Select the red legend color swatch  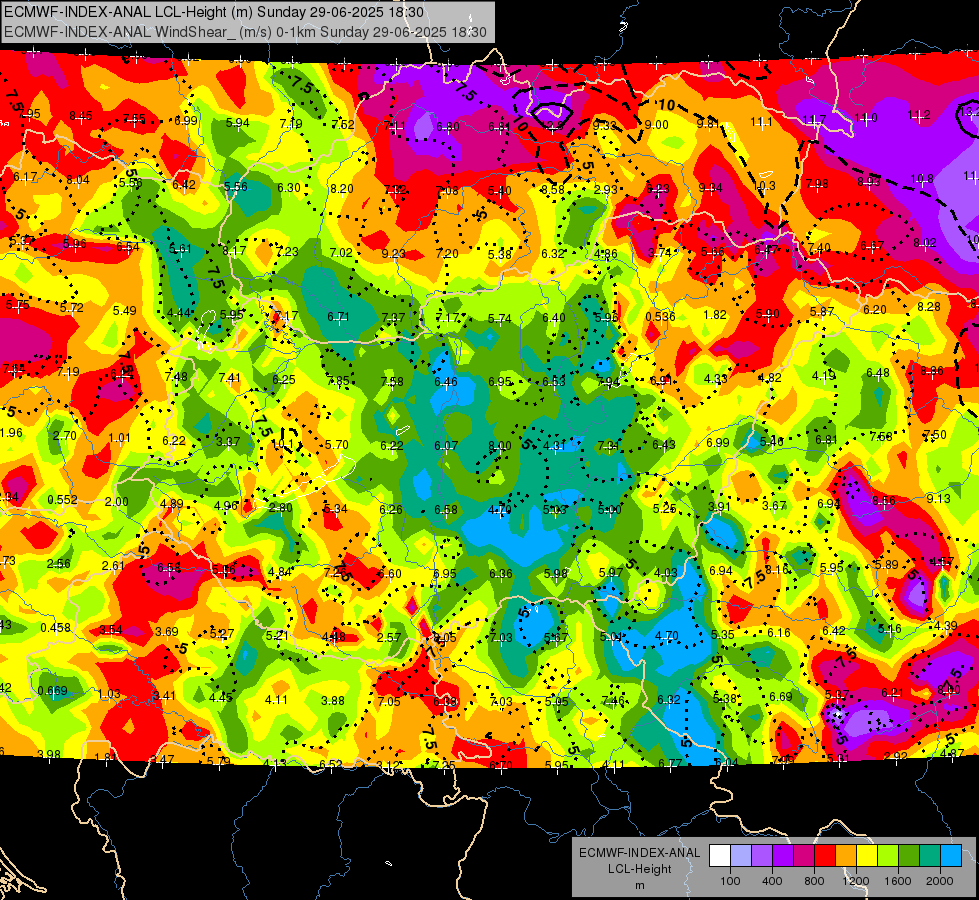pos(825,856)
